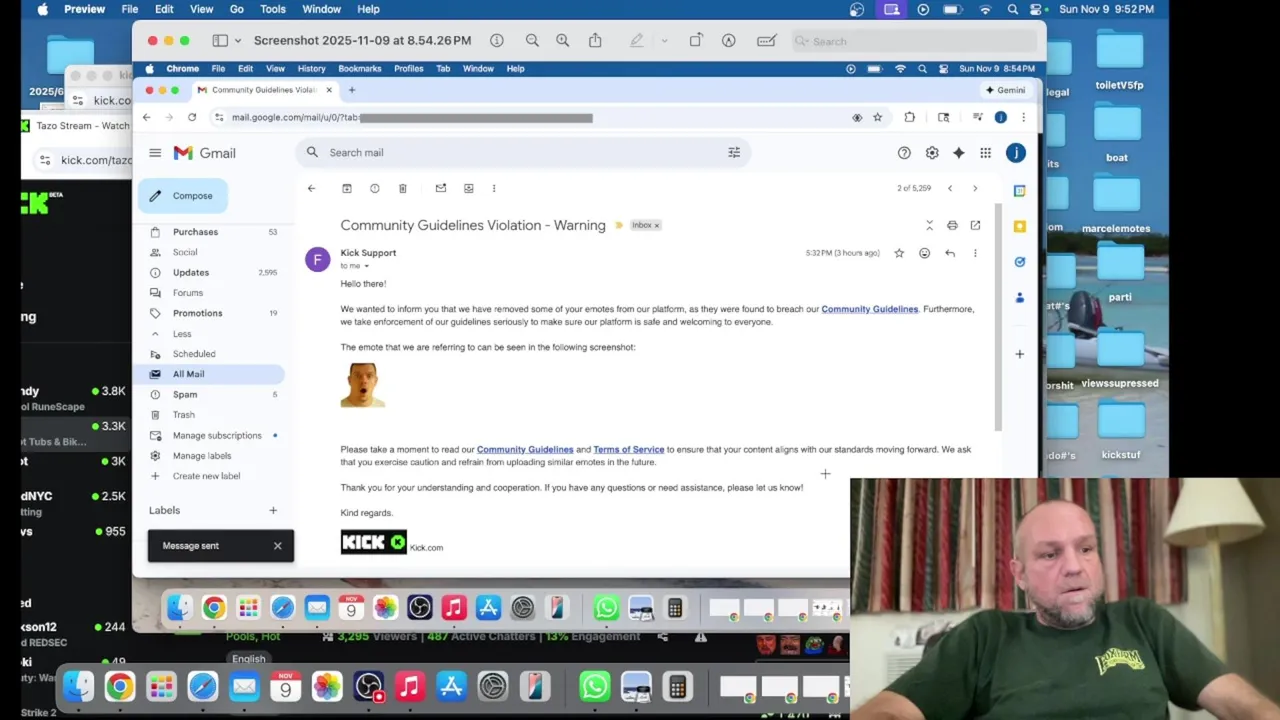Image resolution: width=1280 pixels, height=720 pixels.
Task: Delete the email using the trash icon
Action: coord(403,188)
